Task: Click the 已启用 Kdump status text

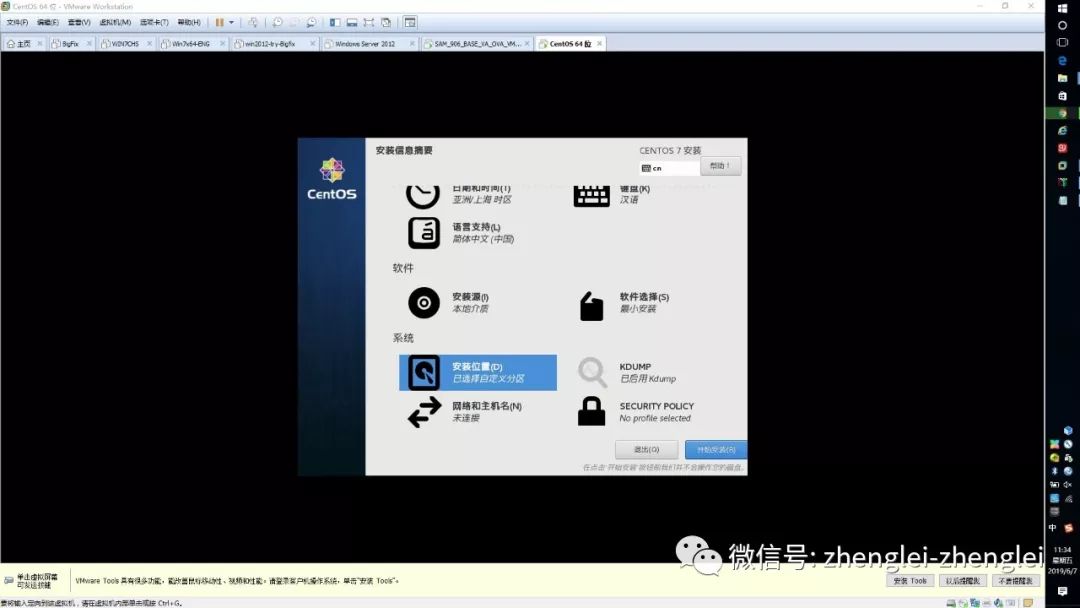Action: (x=647, y=379)
